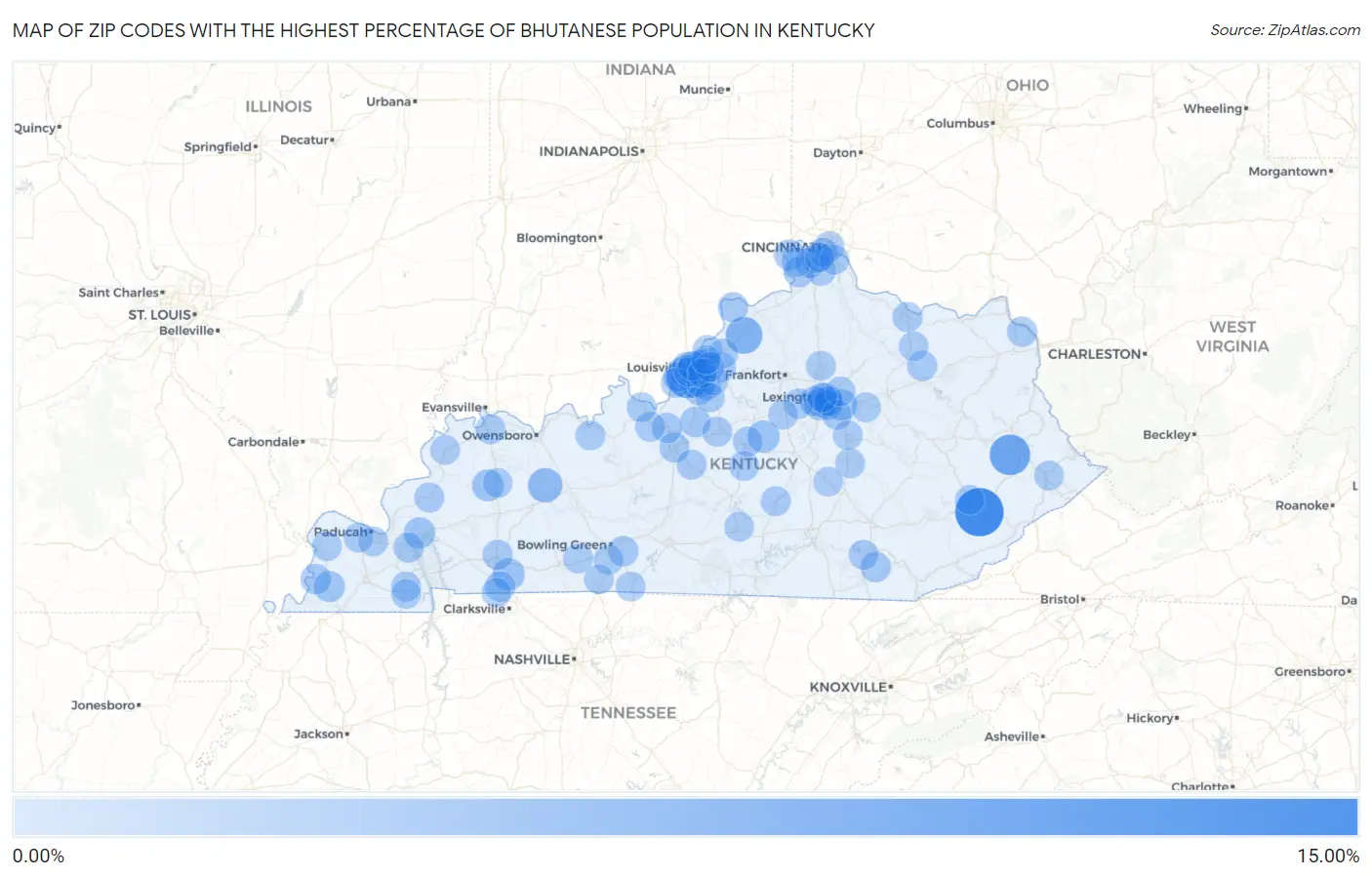This screenshot has height=877, width=1372.
Task: Click the Quincy city label
Action: tap(35, 128)
